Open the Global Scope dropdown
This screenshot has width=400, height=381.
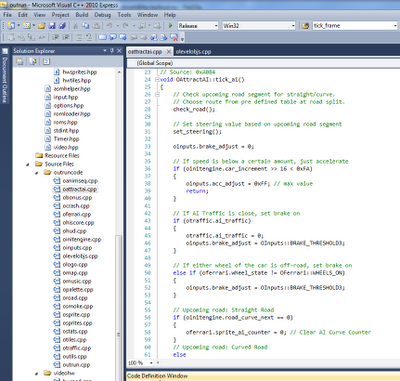point(263,63)
